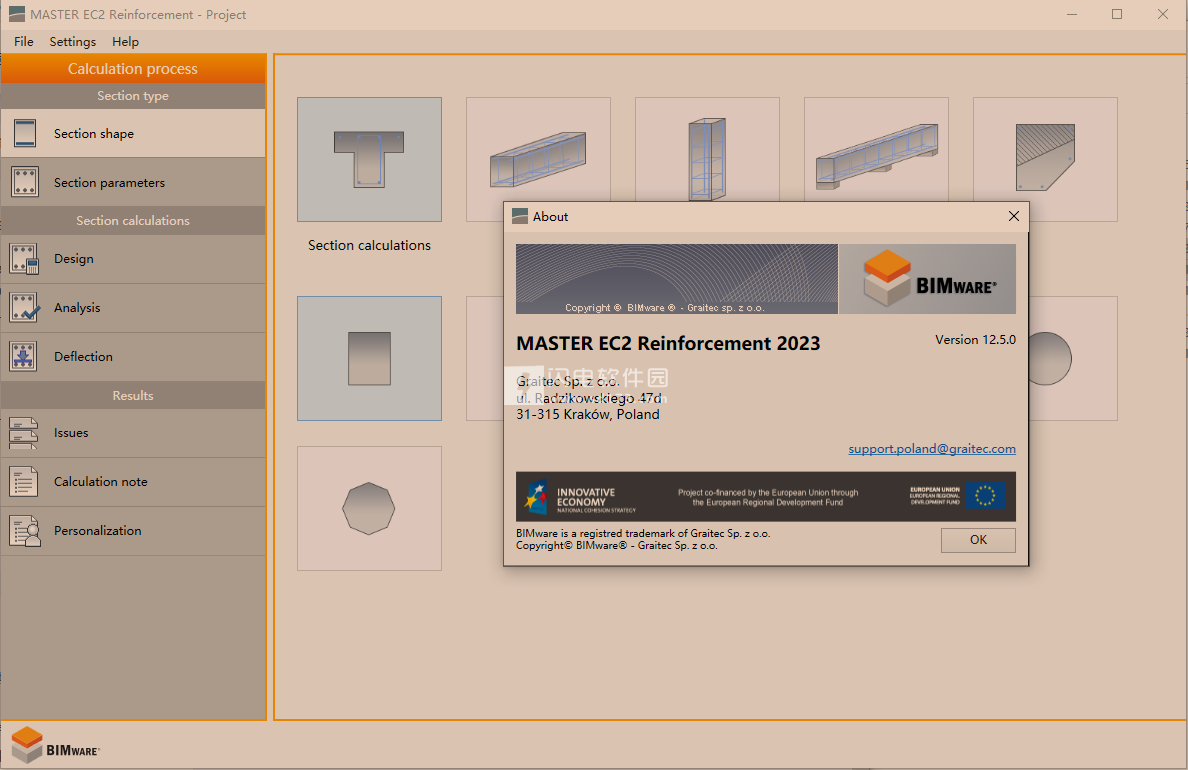Open the Personalization icon
This screenshot has height=770, width=1188.
click(x=24, y=531)
